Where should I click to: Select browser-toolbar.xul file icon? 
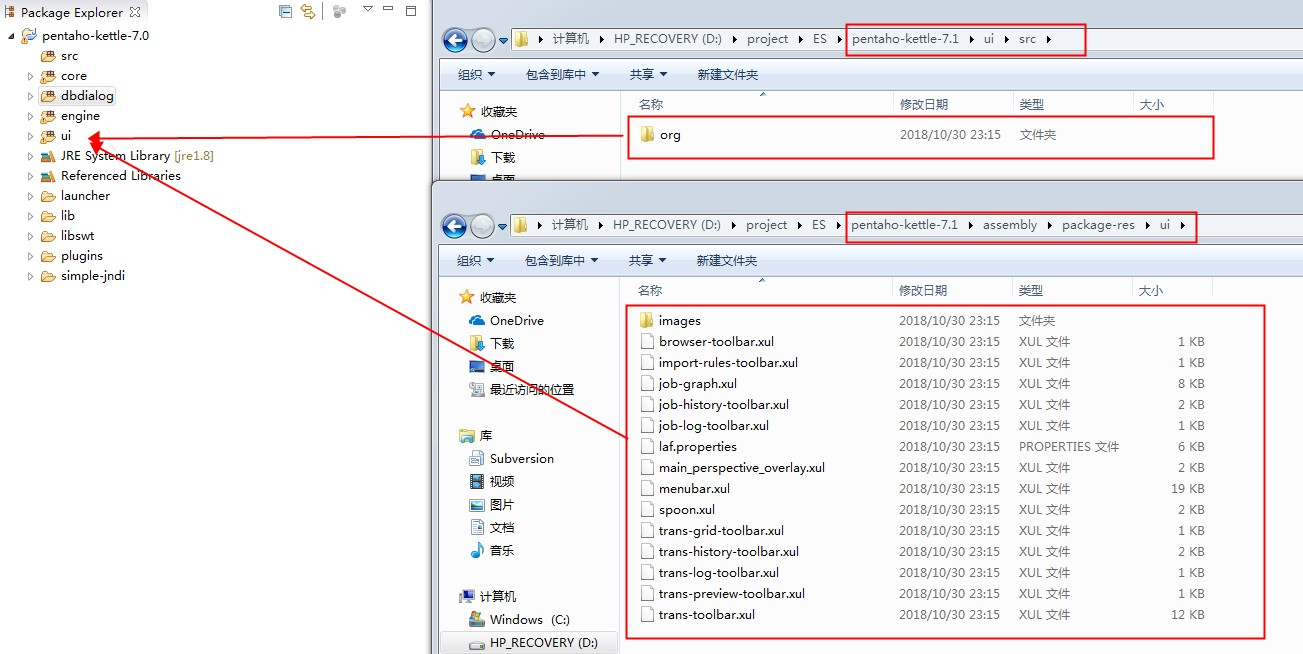[646, 342]
